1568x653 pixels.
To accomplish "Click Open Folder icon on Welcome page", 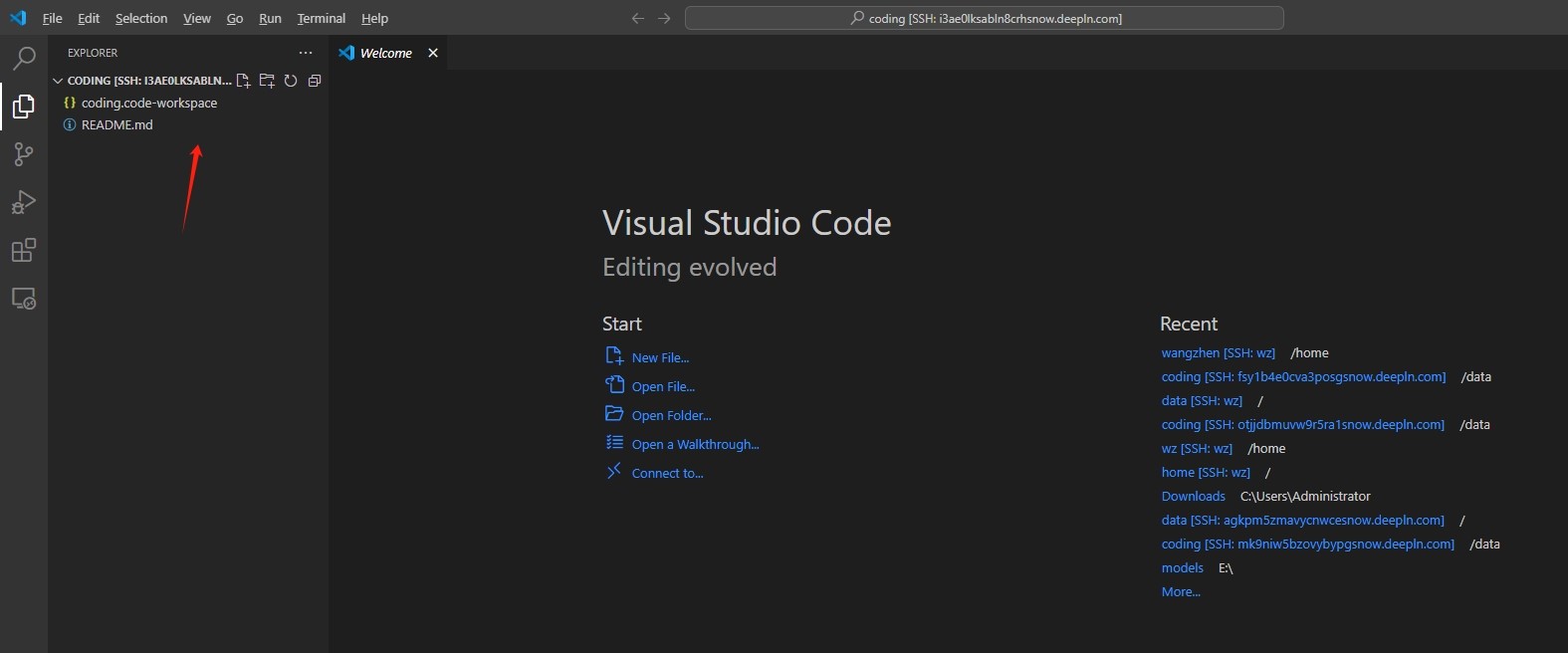I will [x=614, y=413].
